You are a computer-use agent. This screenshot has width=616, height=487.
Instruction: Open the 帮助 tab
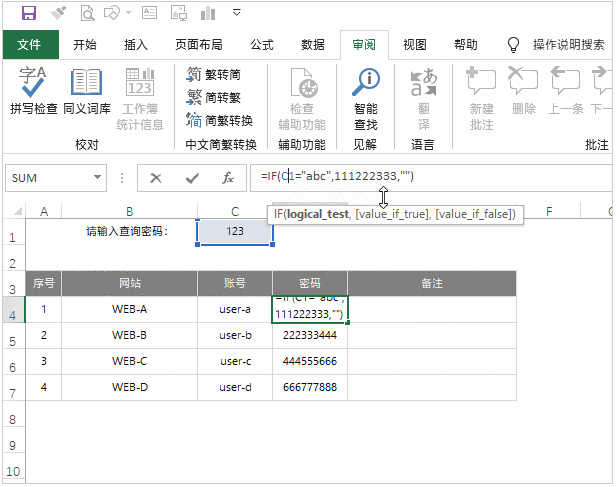click(466, 45)
